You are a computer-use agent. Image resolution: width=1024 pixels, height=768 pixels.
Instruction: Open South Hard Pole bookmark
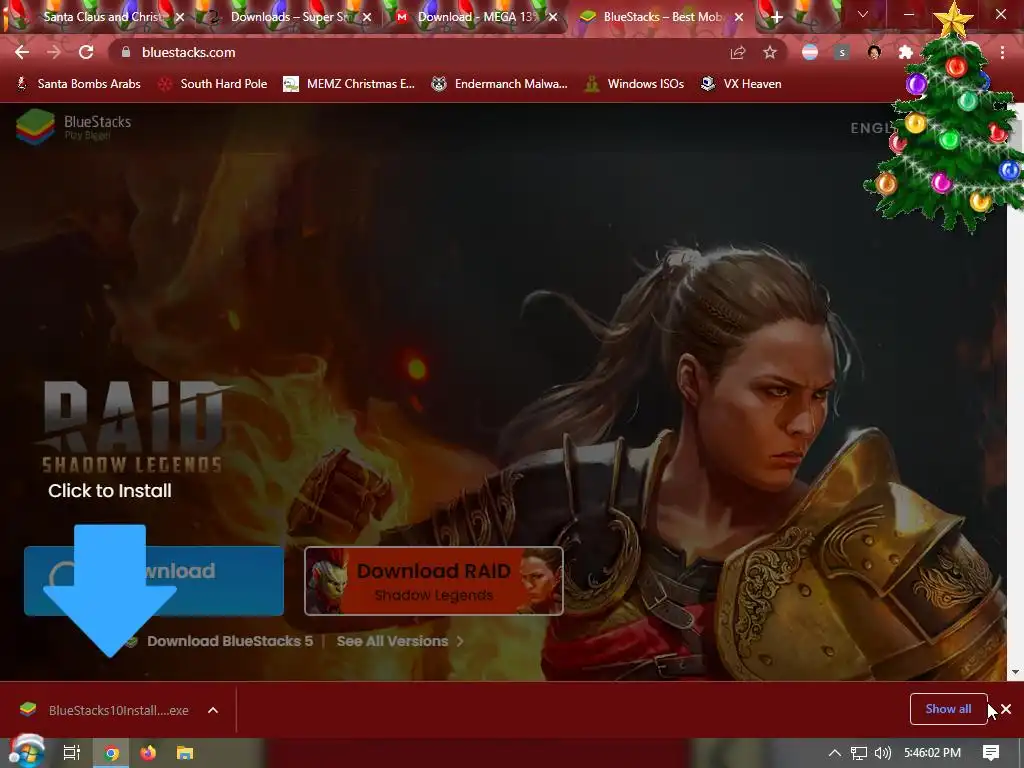tap(213, 84)
